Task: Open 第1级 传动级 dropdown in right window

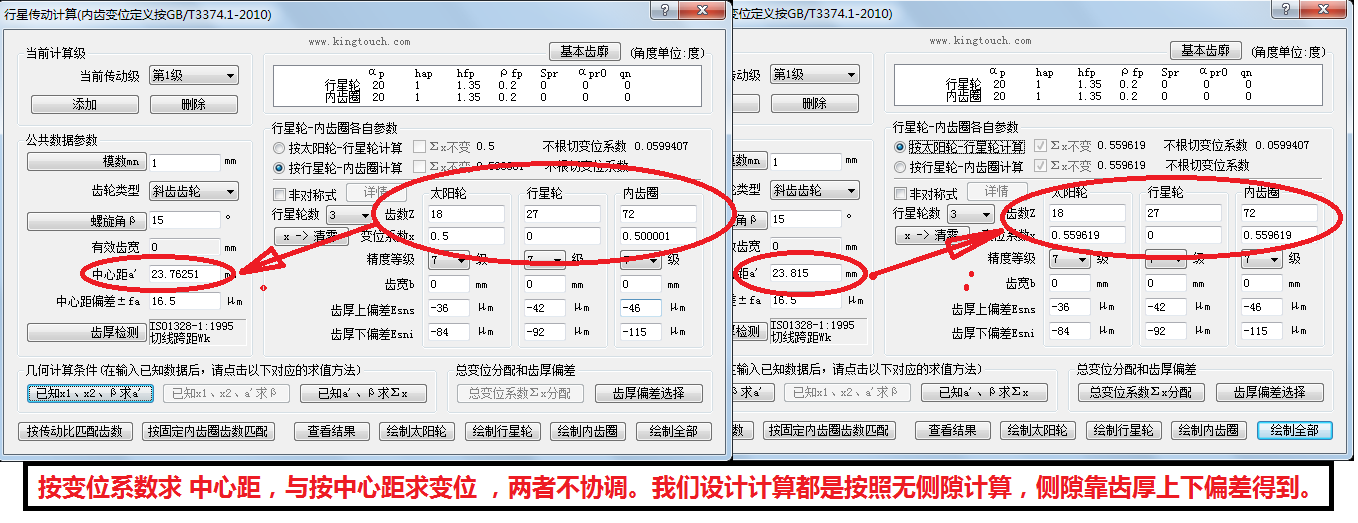Action: [x=815, y=75]
